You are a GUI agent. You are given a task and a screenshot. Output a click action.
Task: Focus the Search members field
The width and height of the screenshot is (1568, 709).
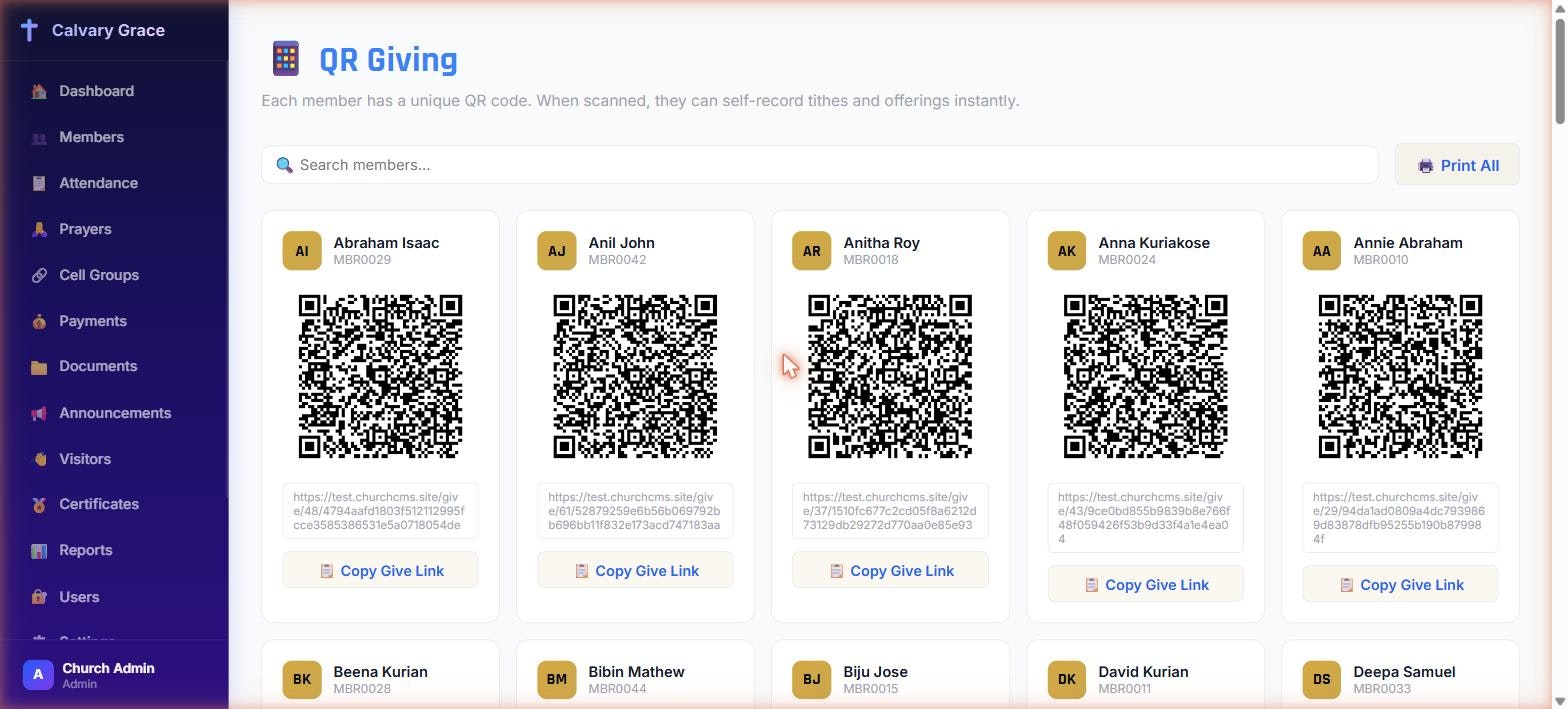pos(820,165)
